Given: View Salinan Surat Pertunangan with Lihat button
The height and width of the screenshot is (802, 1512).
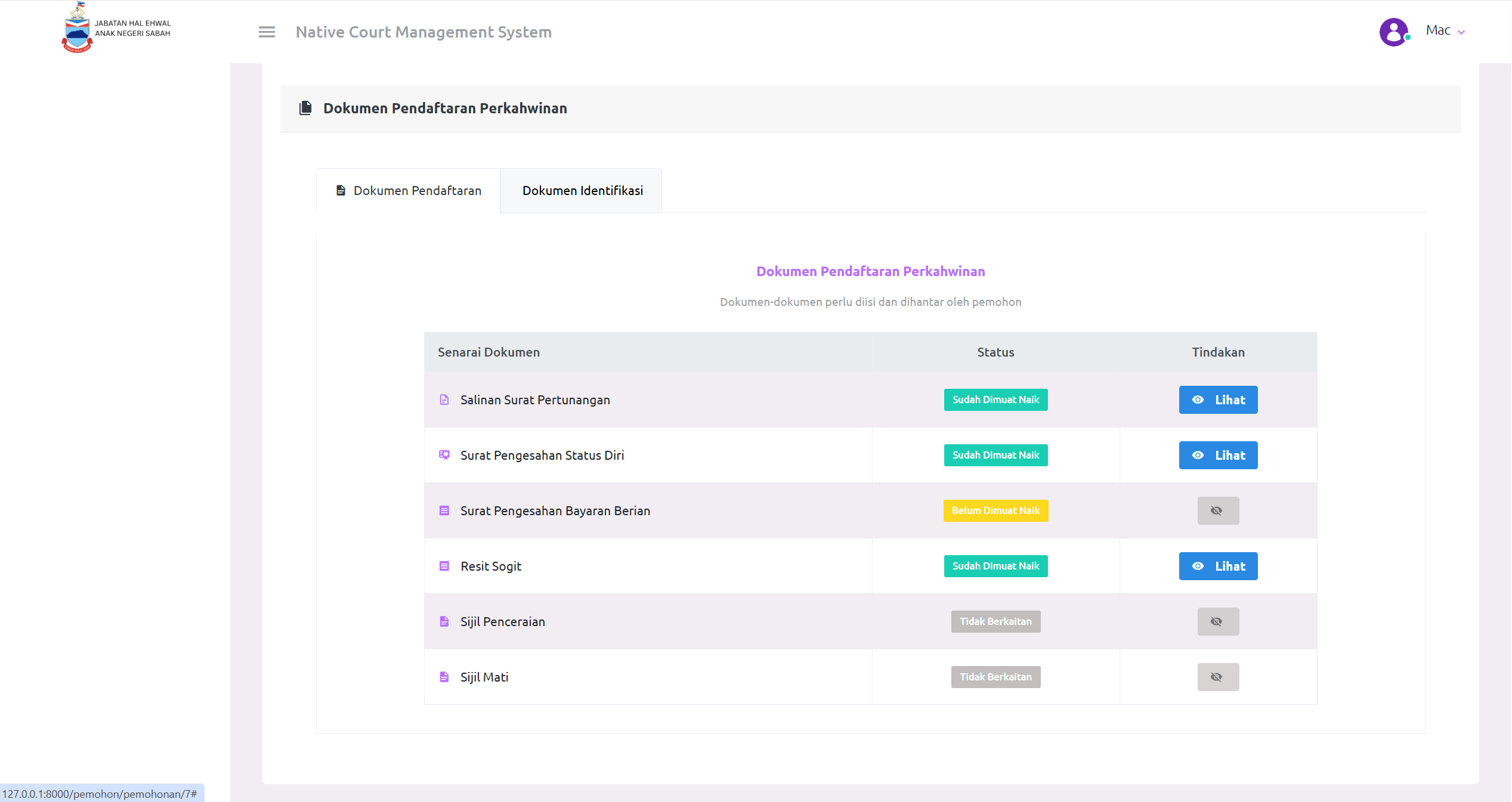Looking at the screenshot, I should tap(1217, 400).
